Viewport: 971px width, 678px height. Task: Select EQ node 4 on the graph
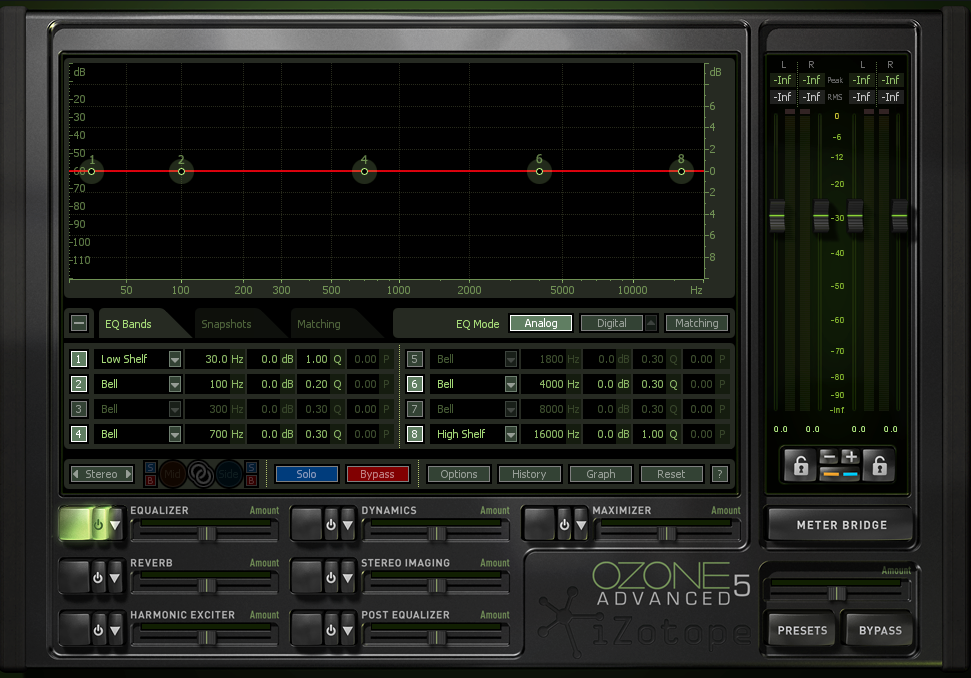[364, 172]
